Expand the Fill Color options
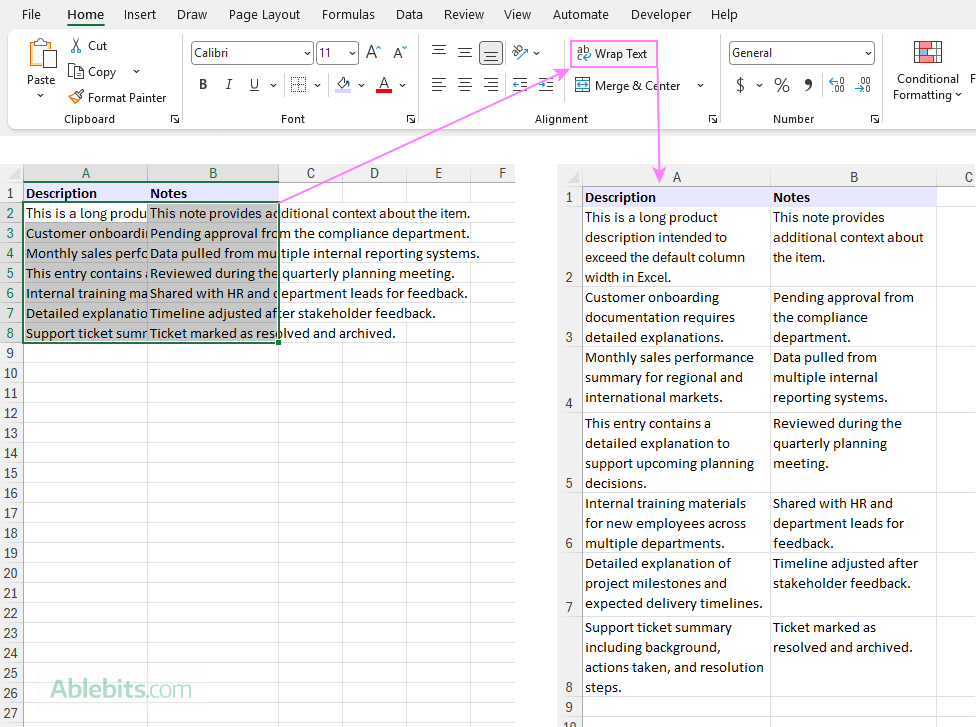 (x=363, y=85)
